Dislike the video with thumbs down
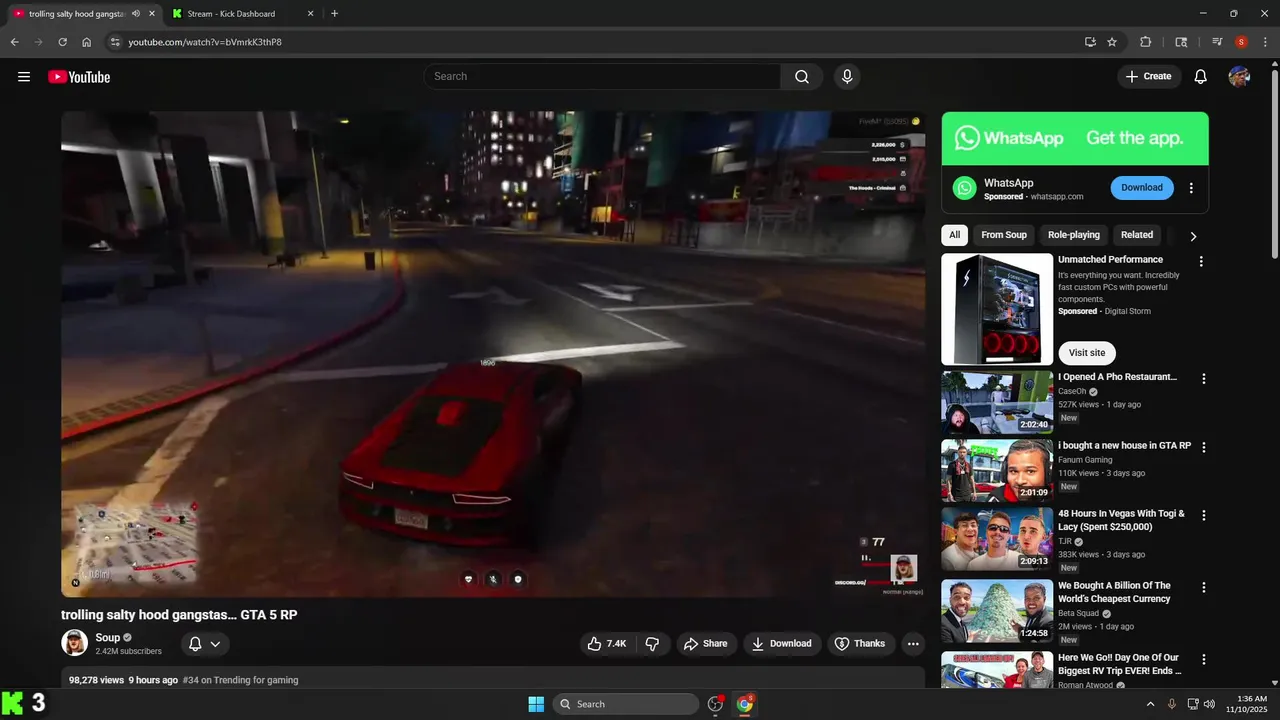Image resolution: width=1280 pixels, height=720 pixels. point(652,644)
